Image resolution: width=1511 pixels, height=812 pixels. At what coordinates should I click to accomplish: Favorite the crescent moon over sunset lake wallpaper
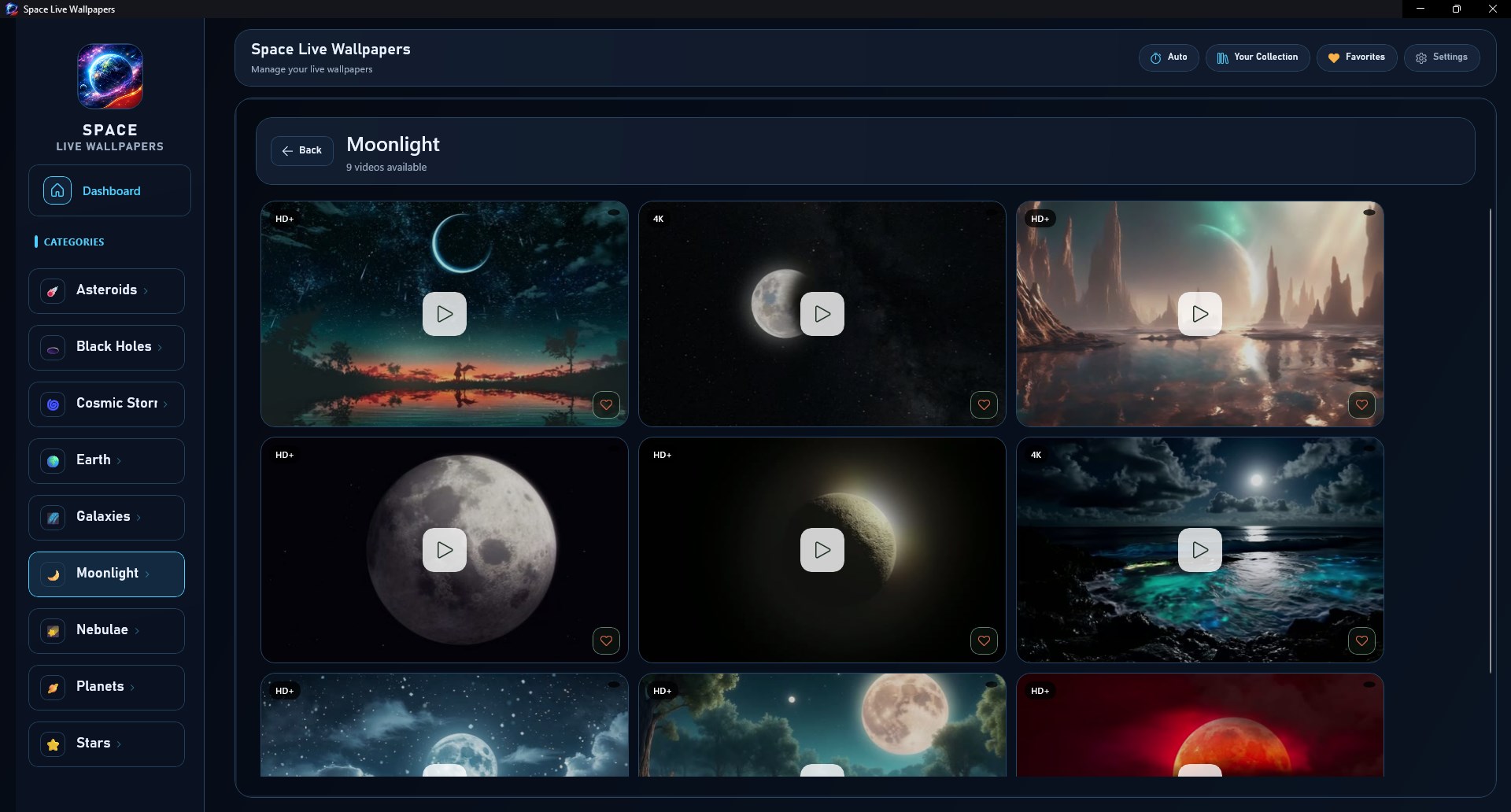point(606,405)
